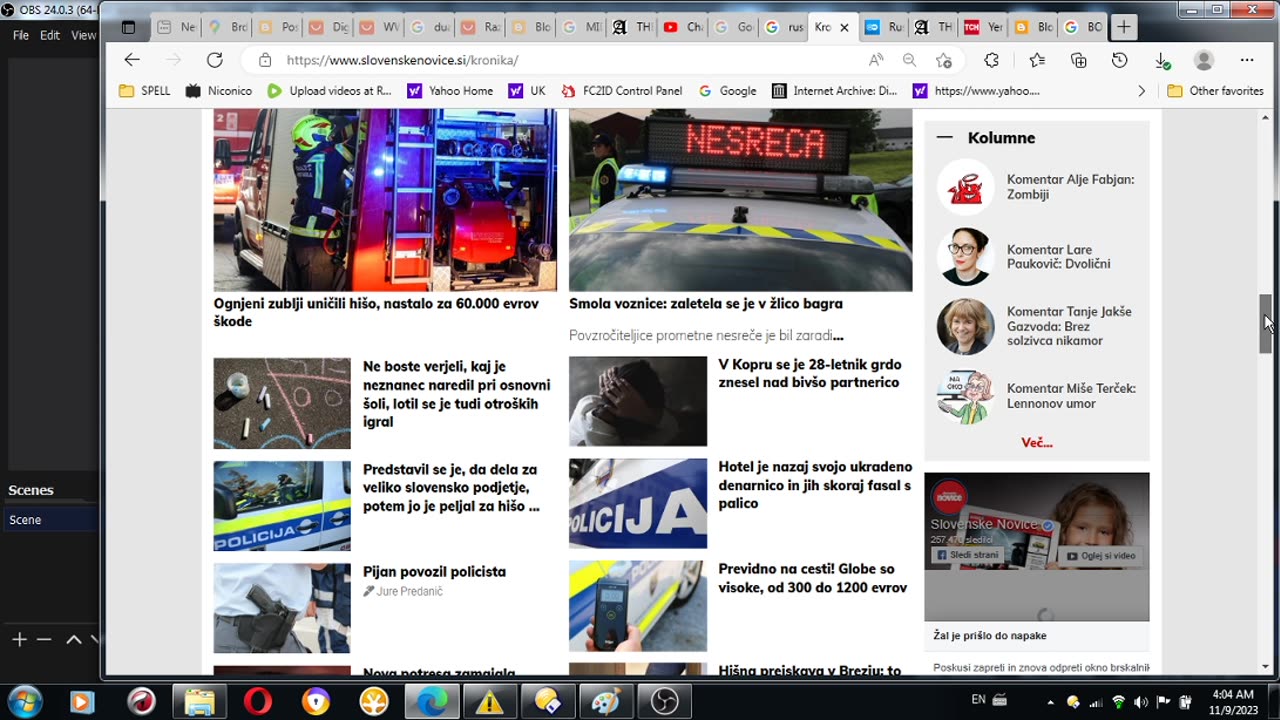Screen dimensions: 1280x720
Task: Open the system volume control
Action: point(1141,702)
